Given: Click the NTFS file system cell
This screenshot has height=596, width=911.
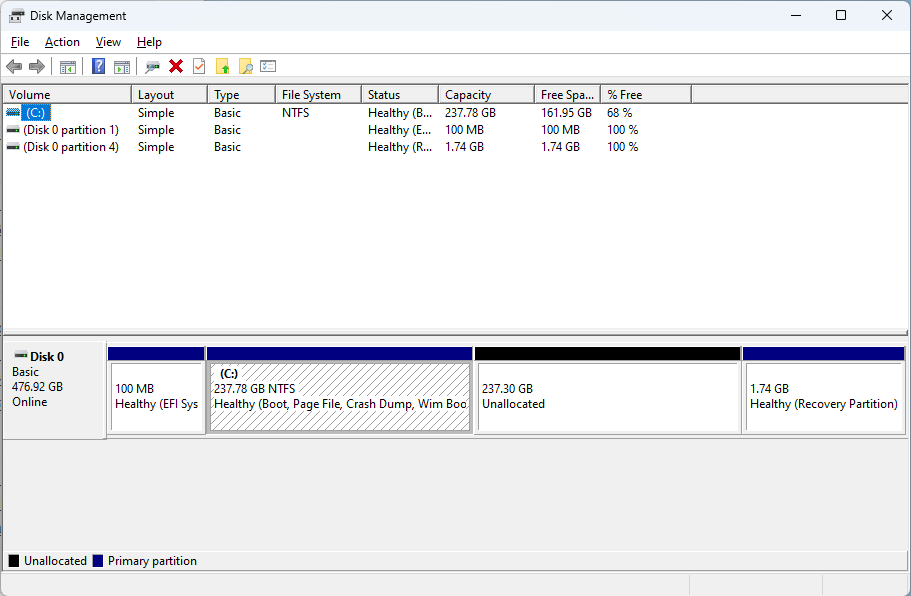Looking at the screenshot, I should pyautogui.click(x=295, y=113).
